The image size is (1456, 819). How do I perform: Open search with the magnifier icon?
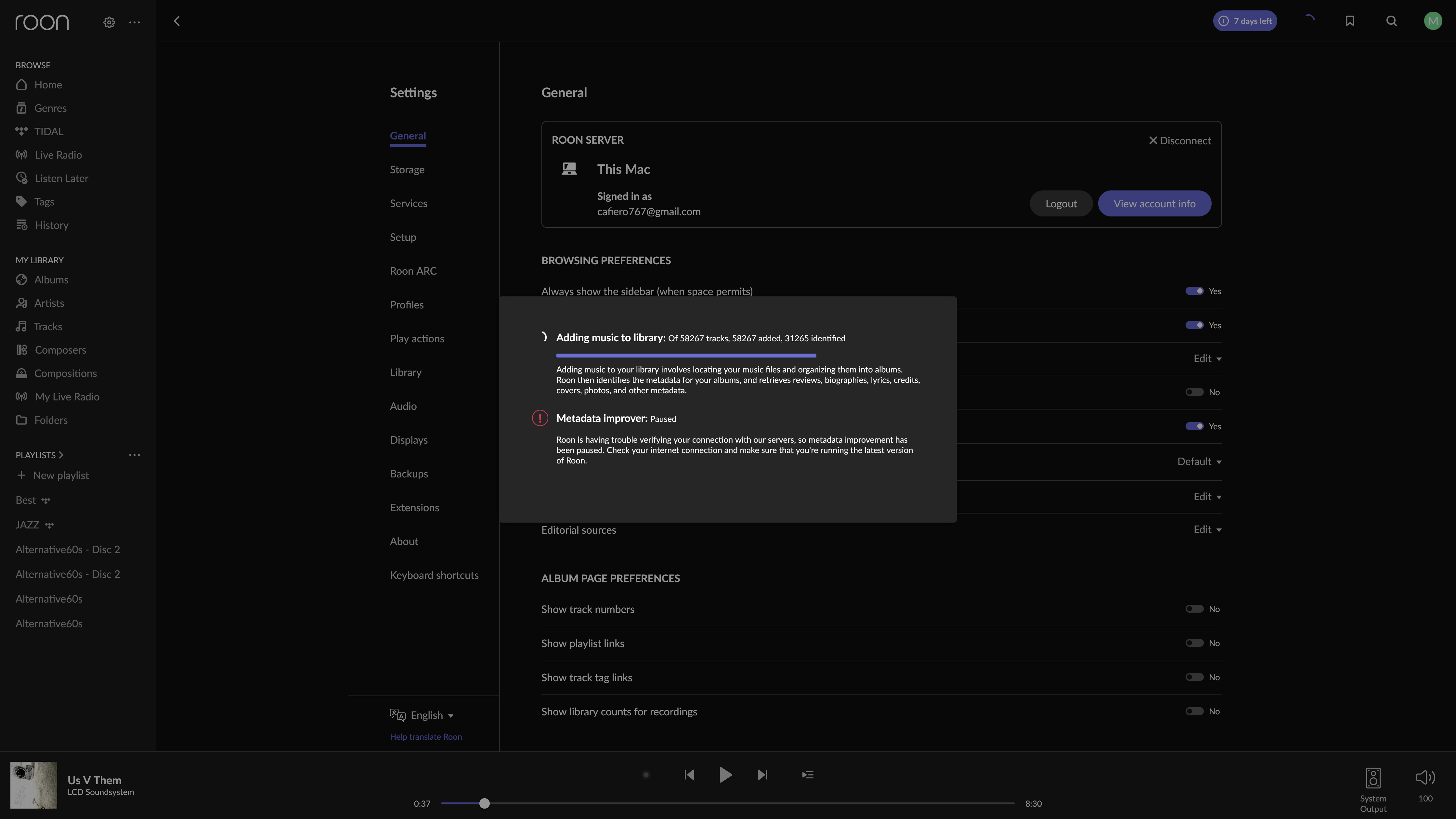[x=1392, y=21]
